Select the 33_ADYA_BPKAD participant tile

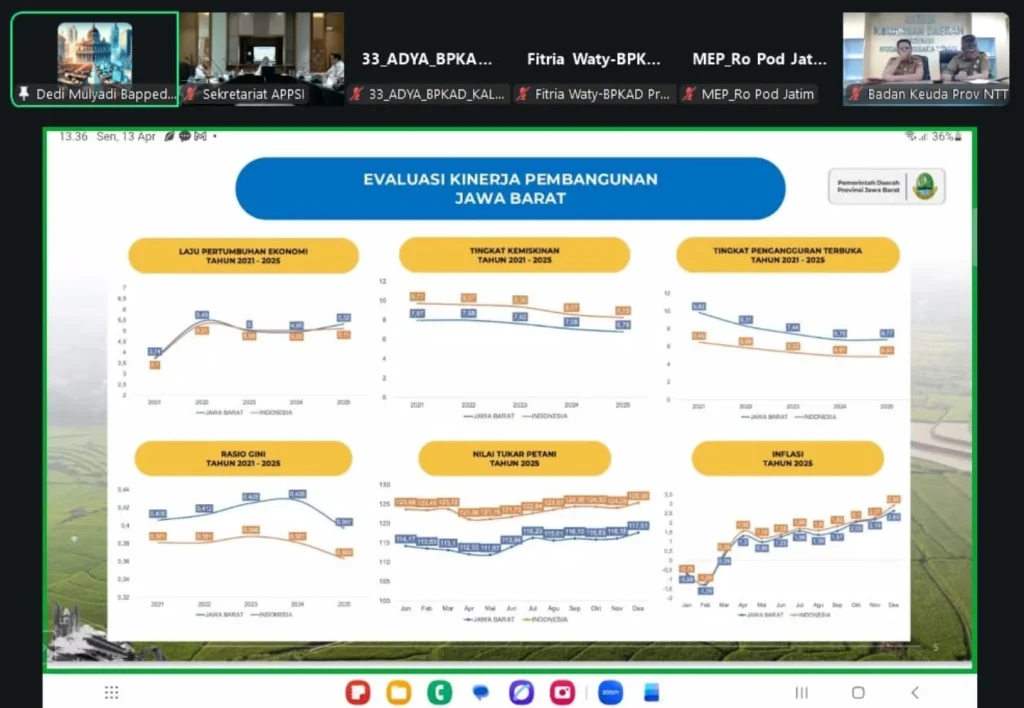pos(428,59)
